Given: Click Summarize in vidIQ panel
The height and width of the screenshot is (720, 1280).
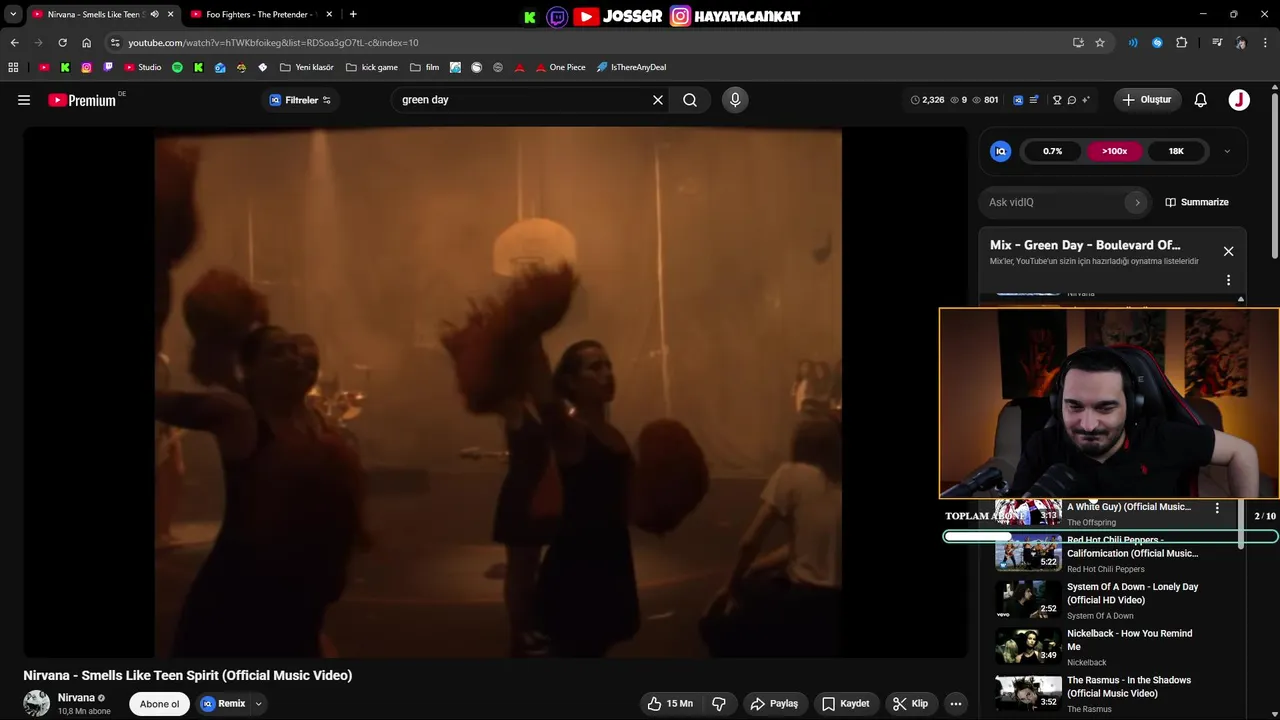Looking at the screenshot, I should (1197, 202).
